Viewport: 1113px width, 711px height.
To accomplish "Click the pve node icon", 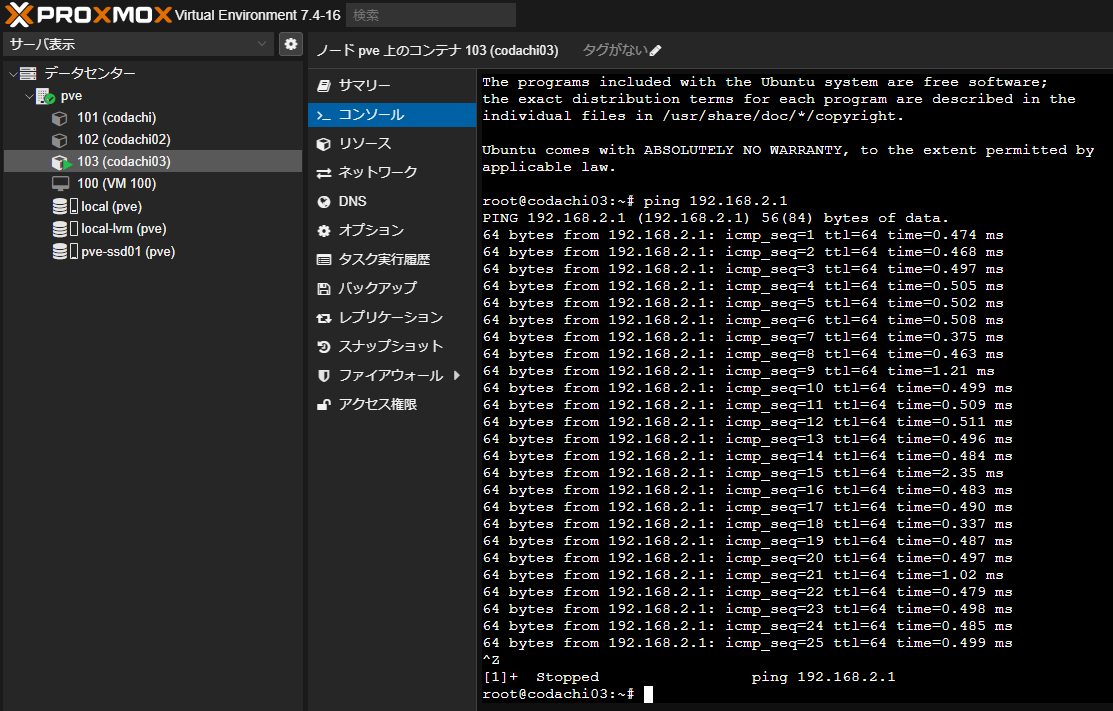I will (45, 96).
